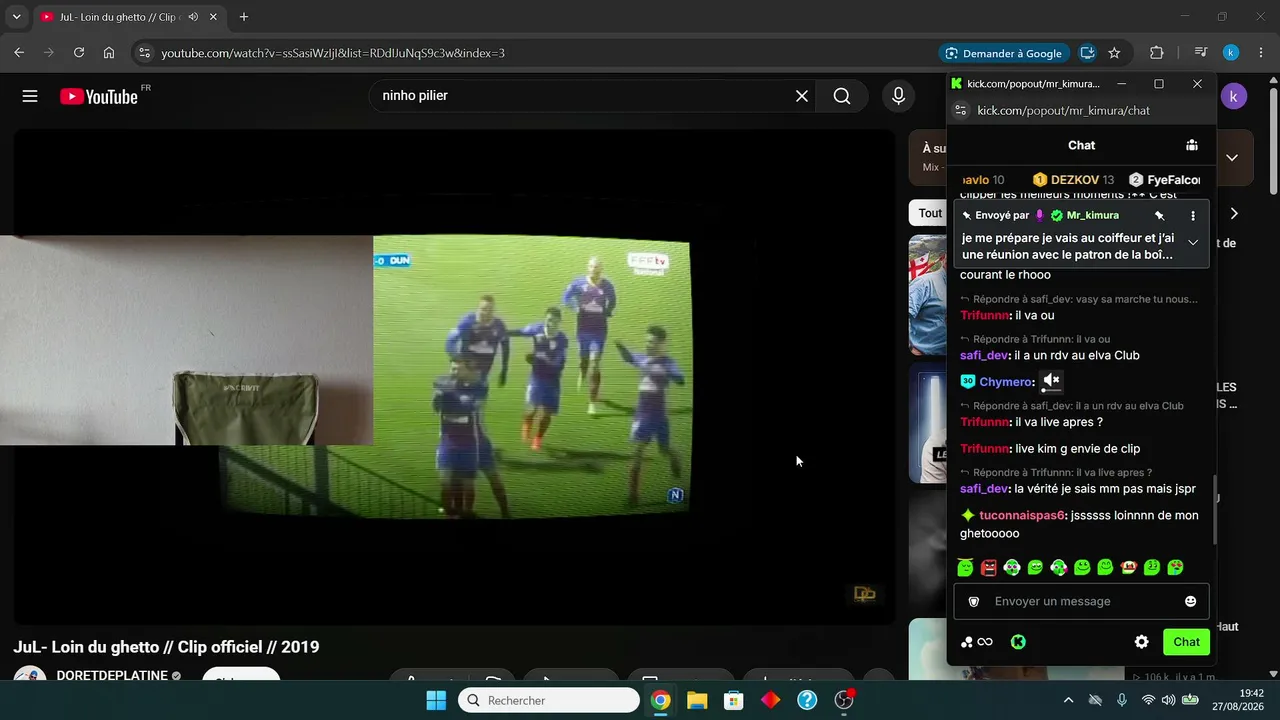Expand the pinned message in Kick chat
The image size is (1280, 720).
[1193, 242]
